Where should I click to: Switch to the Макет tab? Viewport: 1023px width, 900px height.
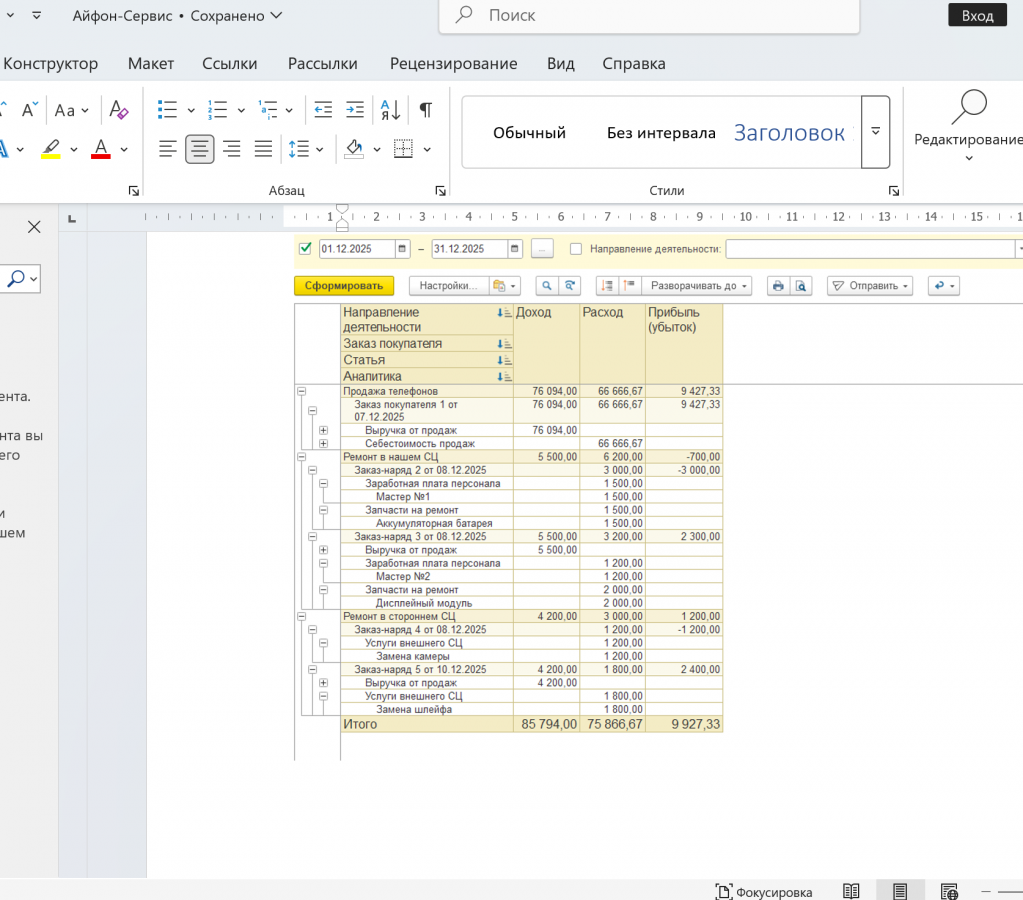click(151, 63)
